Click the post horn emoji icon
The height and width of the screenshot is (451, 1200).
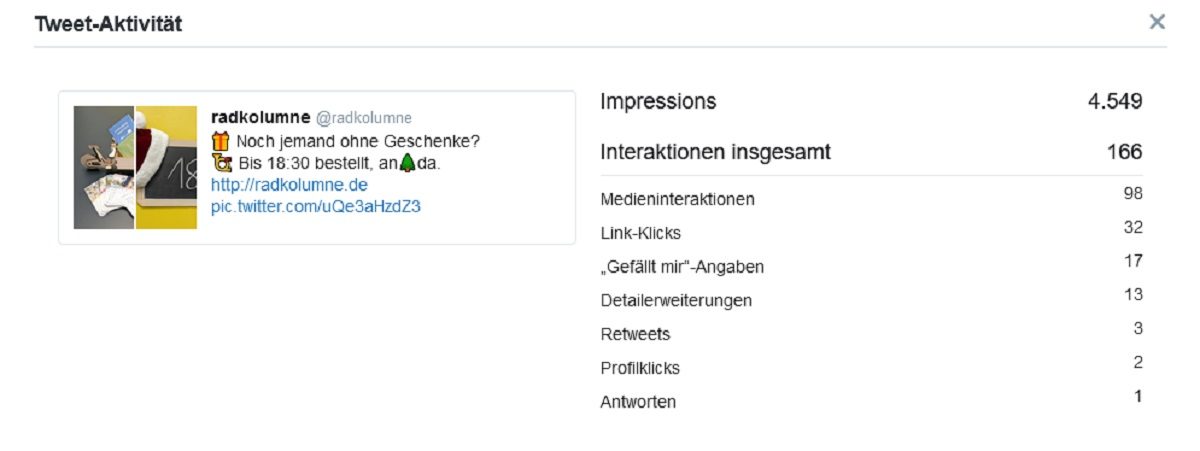click(222, 163)
